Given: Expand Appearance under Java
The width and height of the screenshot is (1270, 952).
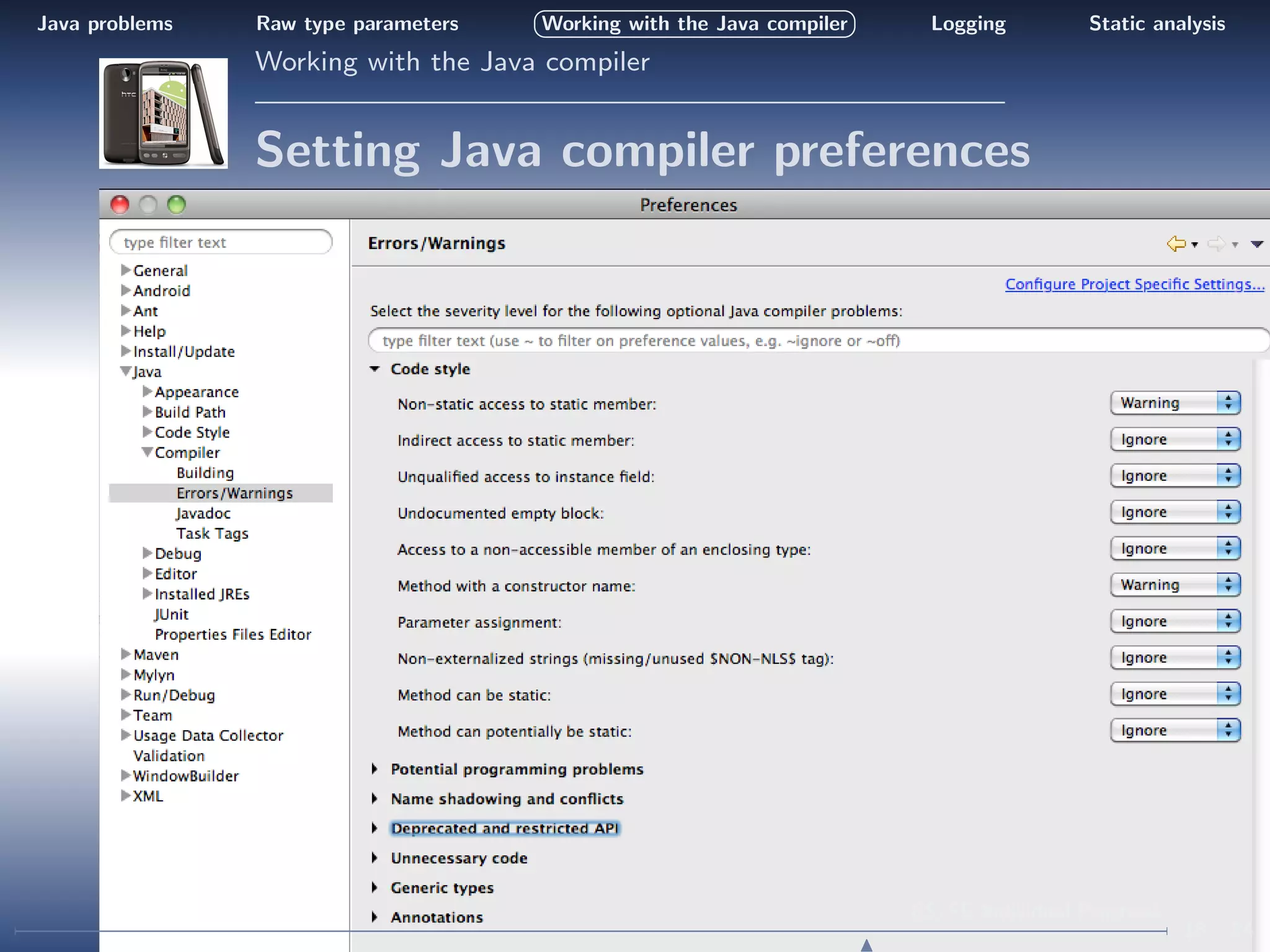Looking at the screenshot, I should [148, 391].
